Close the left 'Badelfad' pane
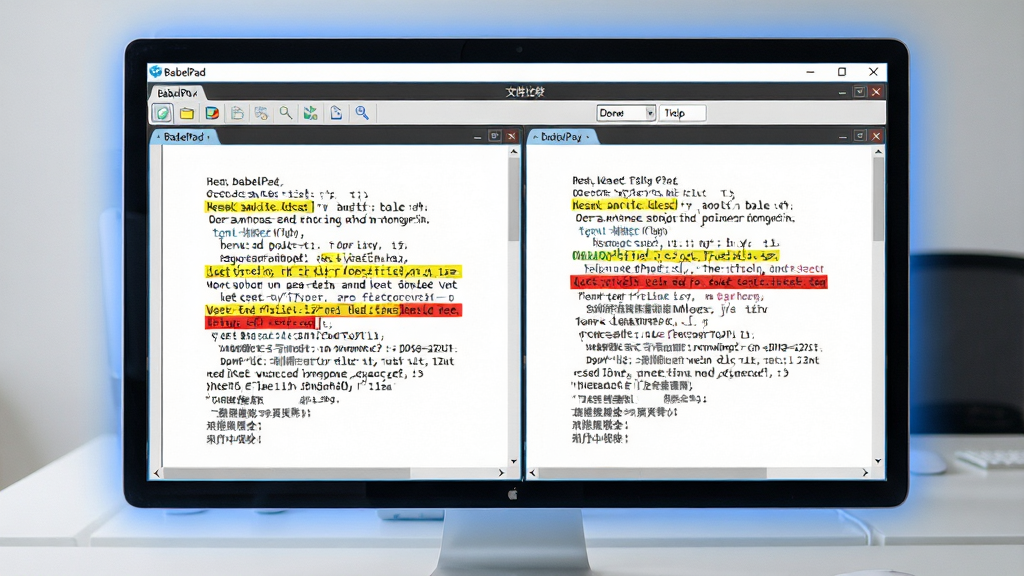The image size is (1024, 576). click(x=511, y=136)
